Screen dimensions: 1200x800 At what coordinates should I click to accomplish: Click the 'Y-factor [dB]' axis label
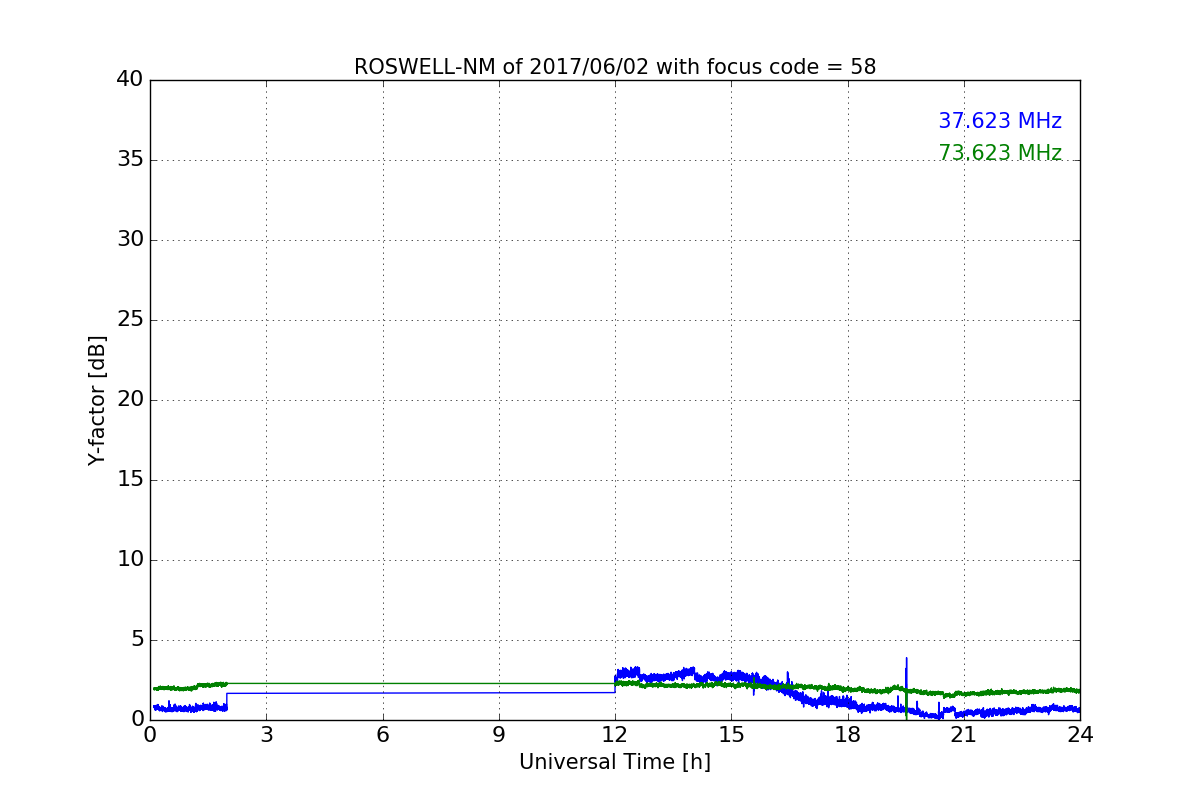click(x=97, y=400)
